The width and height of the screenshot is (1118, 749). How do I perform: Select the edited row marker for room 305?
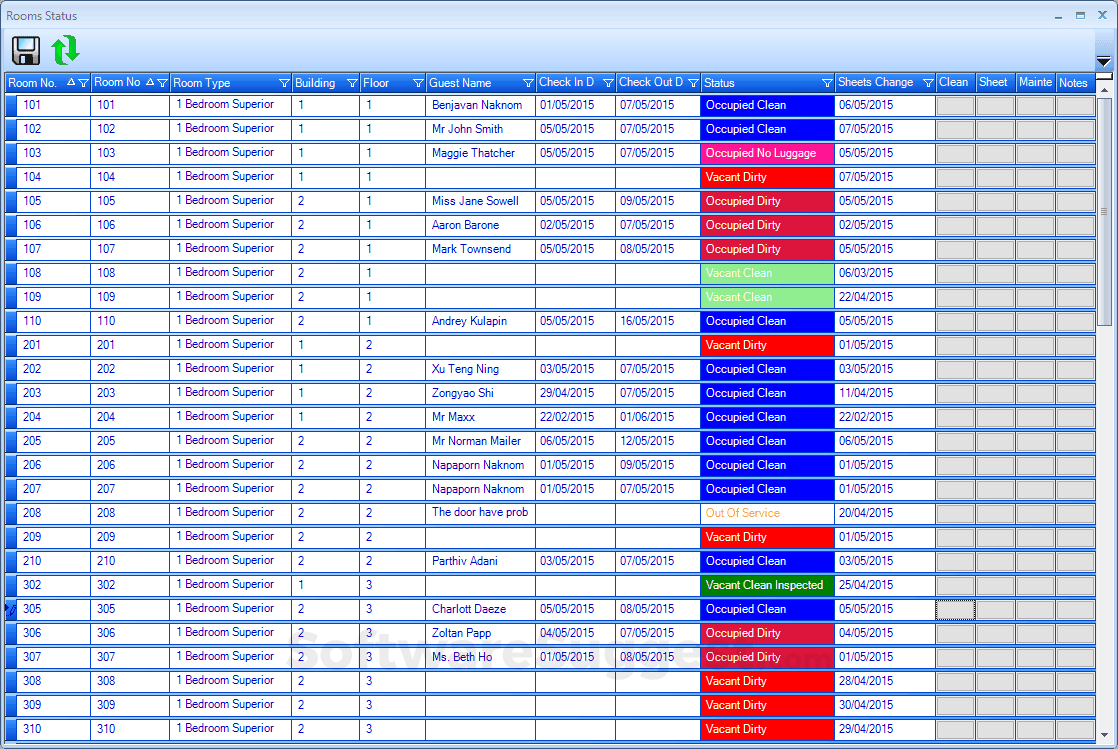(x=11, y=610)
